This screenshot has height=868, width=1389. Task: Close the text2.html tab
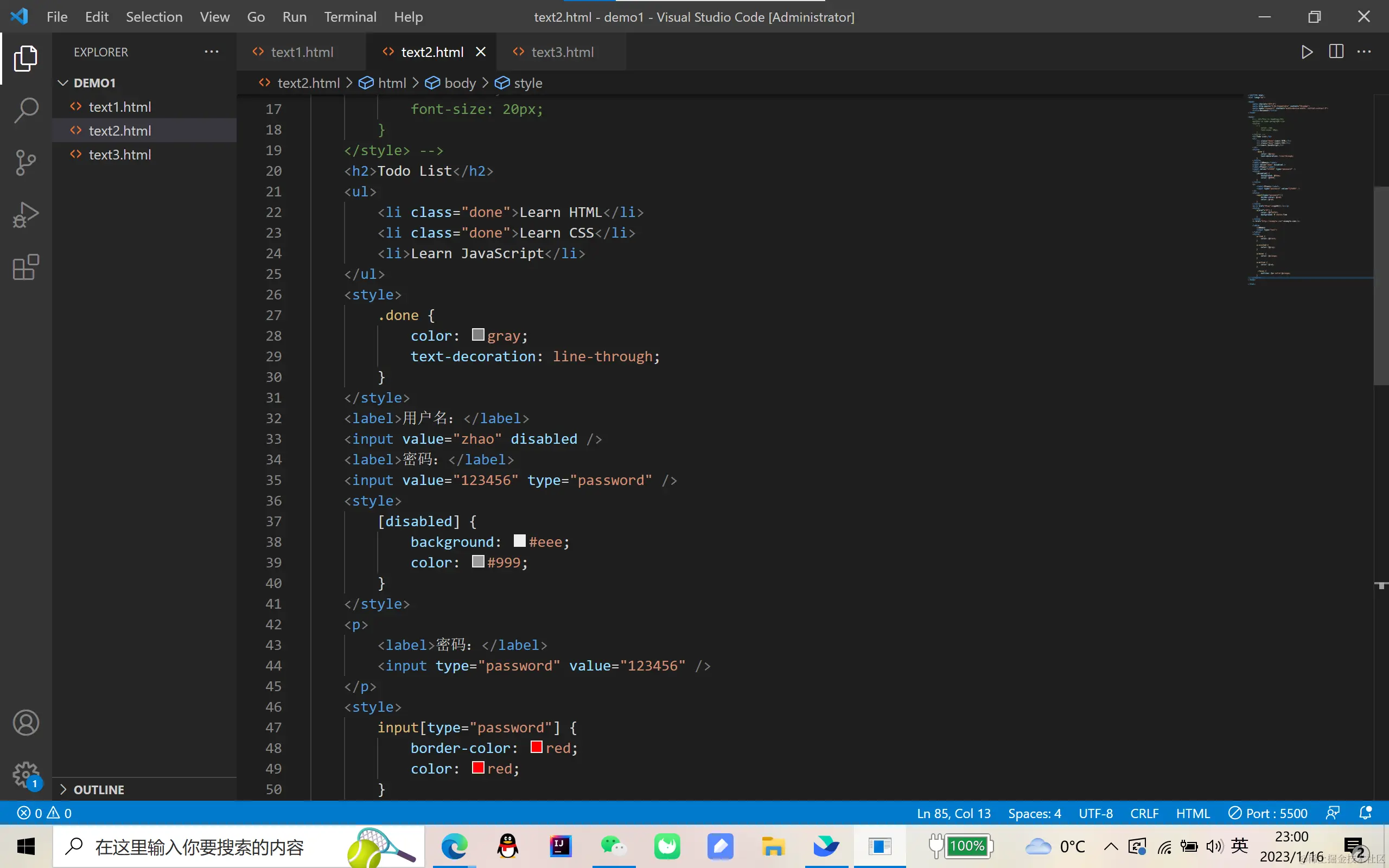(x=481, y=52)
